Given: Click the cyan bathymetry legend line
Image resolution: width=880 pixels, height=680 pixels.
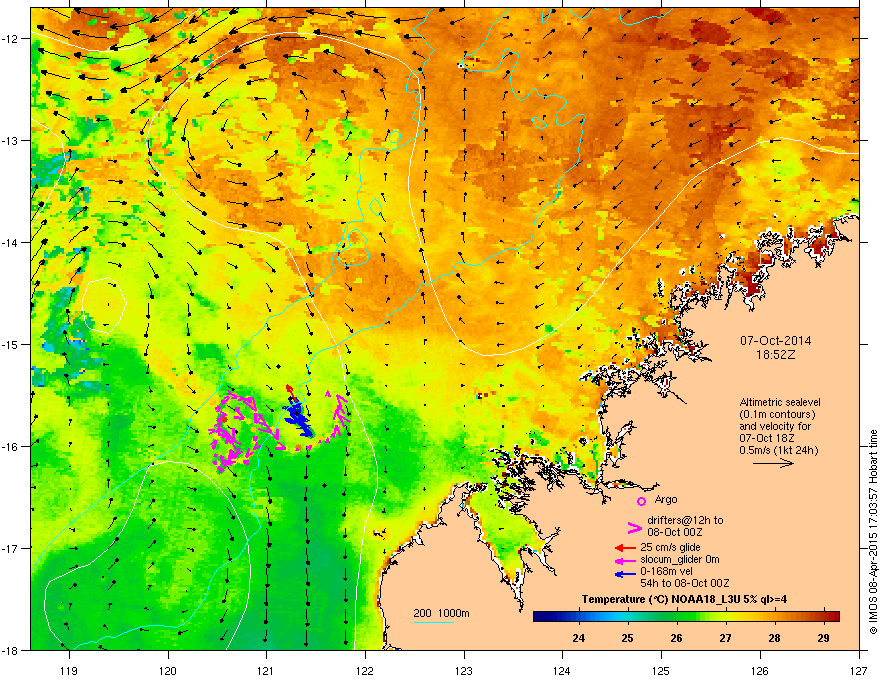Looking at the screenshot, I should (x=433, y=622).
